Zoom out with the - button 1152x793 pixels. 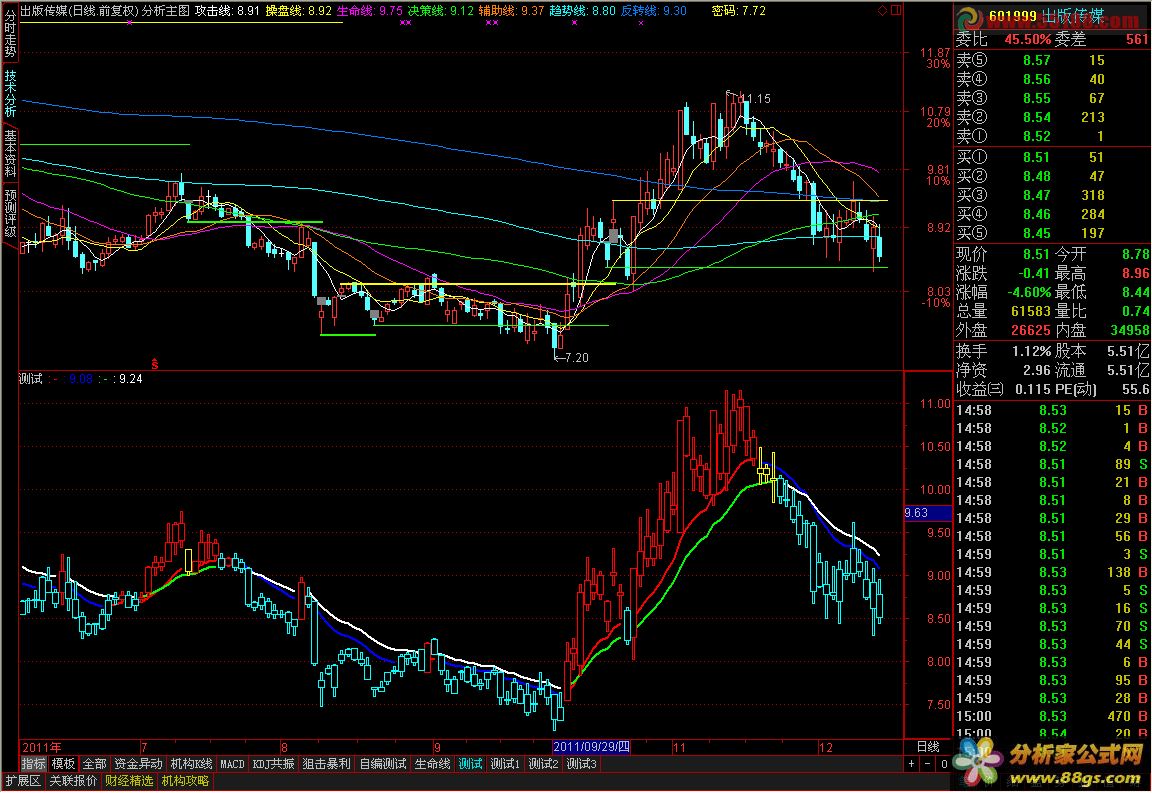point(928,764)
